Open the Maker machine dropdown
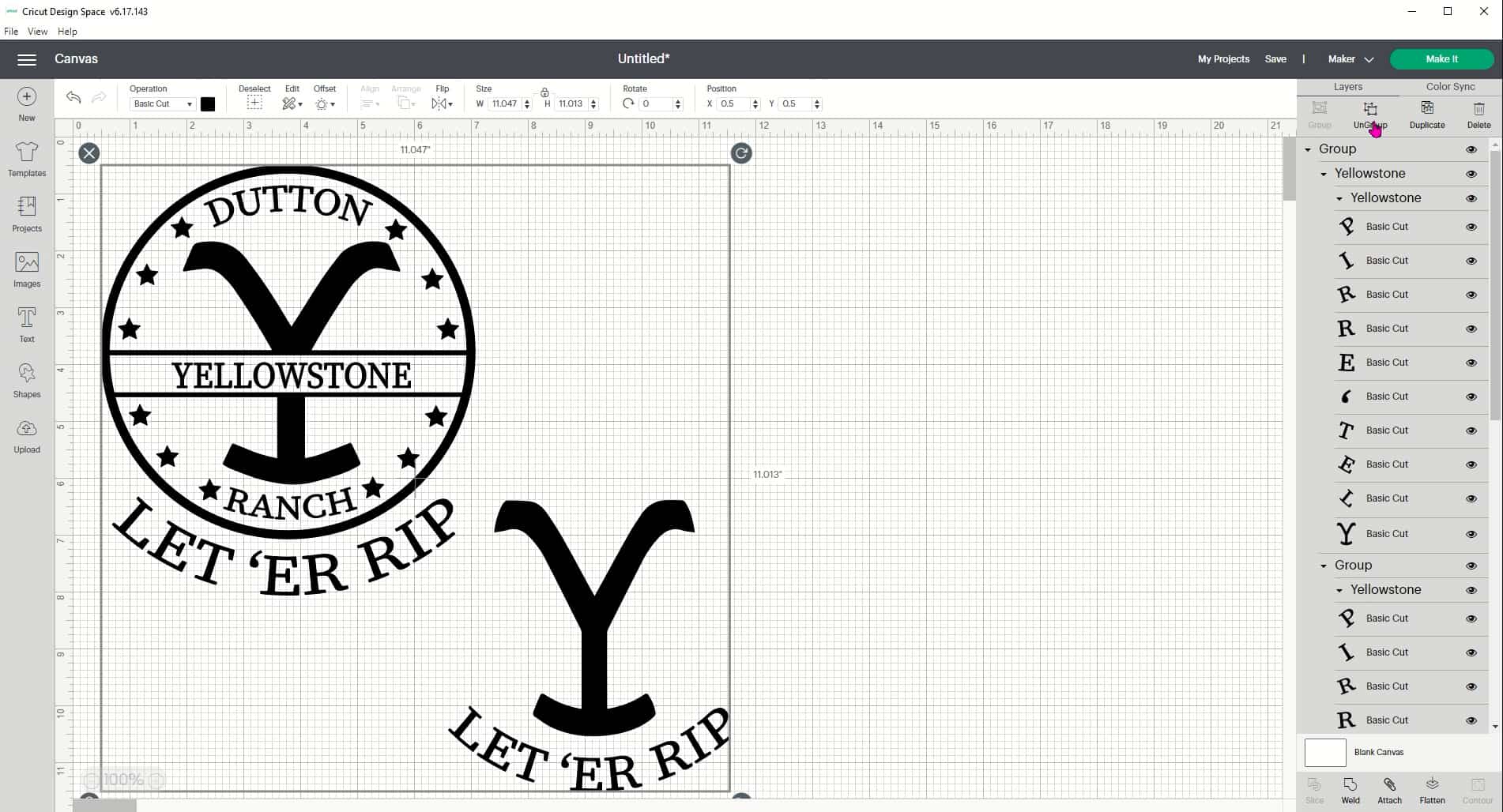The width and height of the screenshot is (1503, 812). coord(1350,59)
